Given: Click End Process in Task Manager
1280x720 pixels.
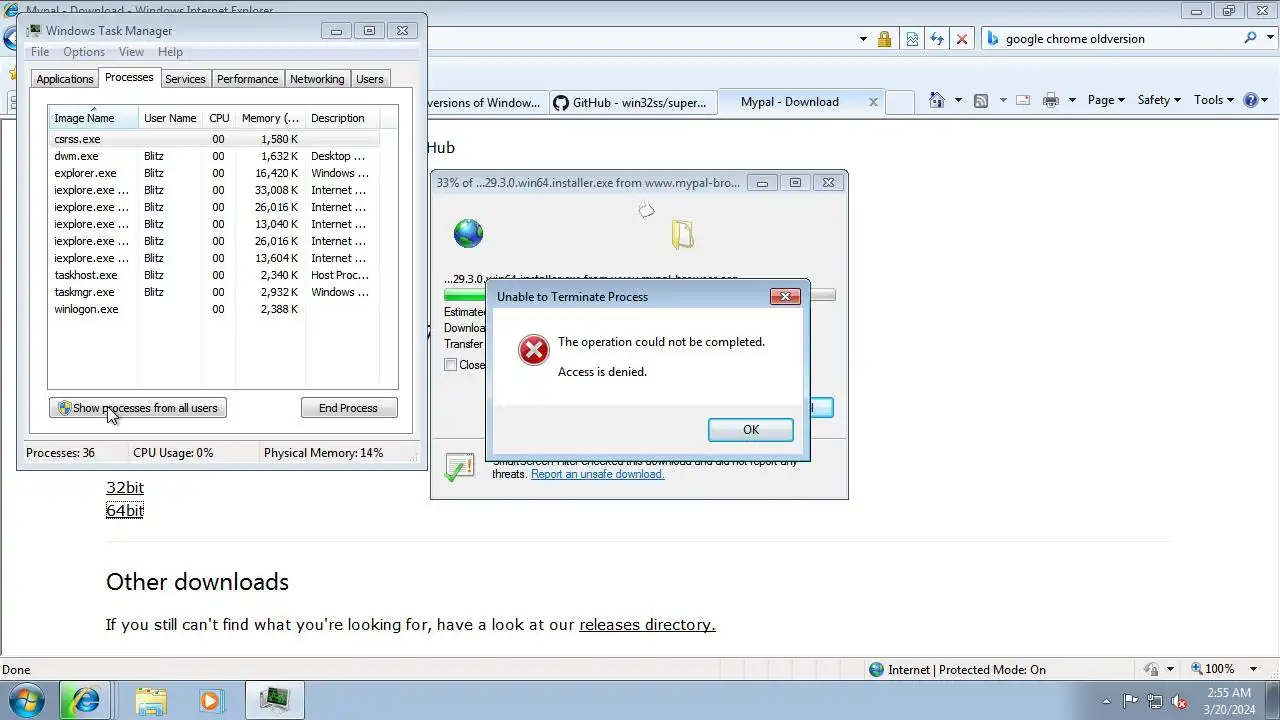Looking at the screenshot, I should (349, 408).
